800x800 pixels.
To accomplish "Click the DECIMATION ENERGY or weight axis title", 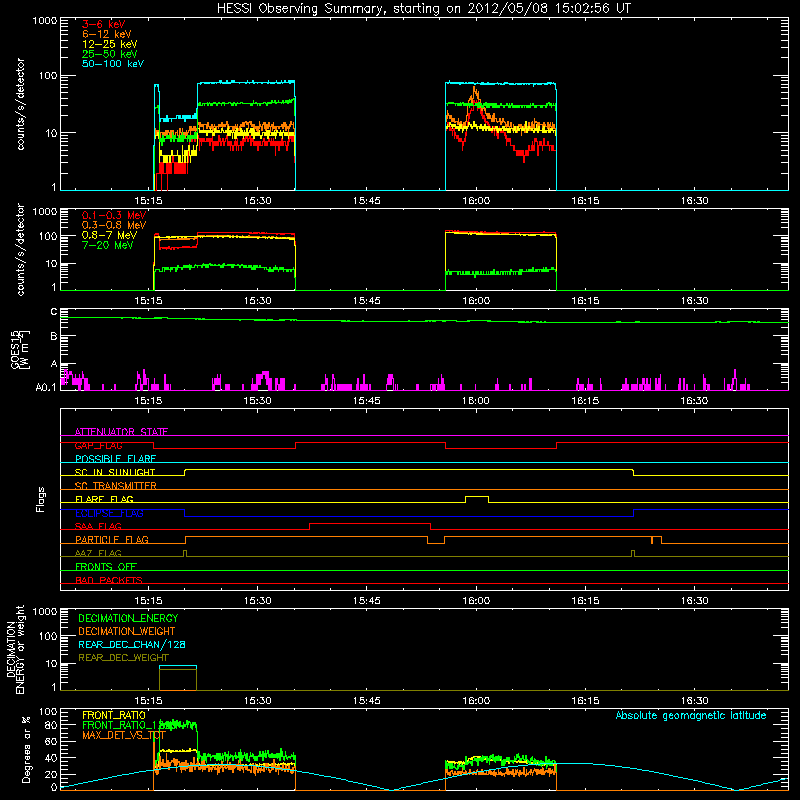I will pos(15,649).
